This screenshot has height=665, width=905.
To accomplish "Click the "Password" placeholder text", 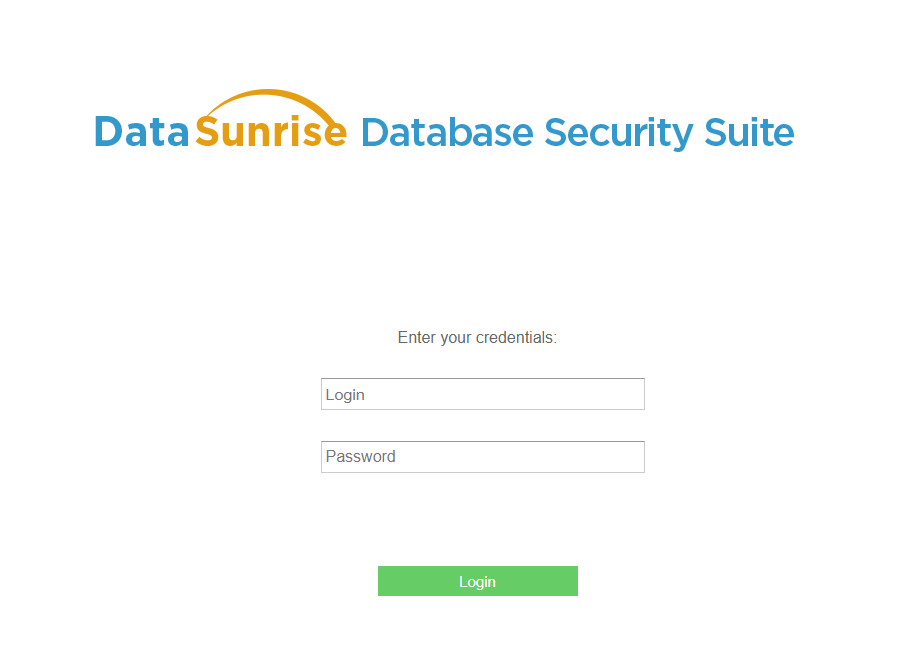I will pos(361,457).
